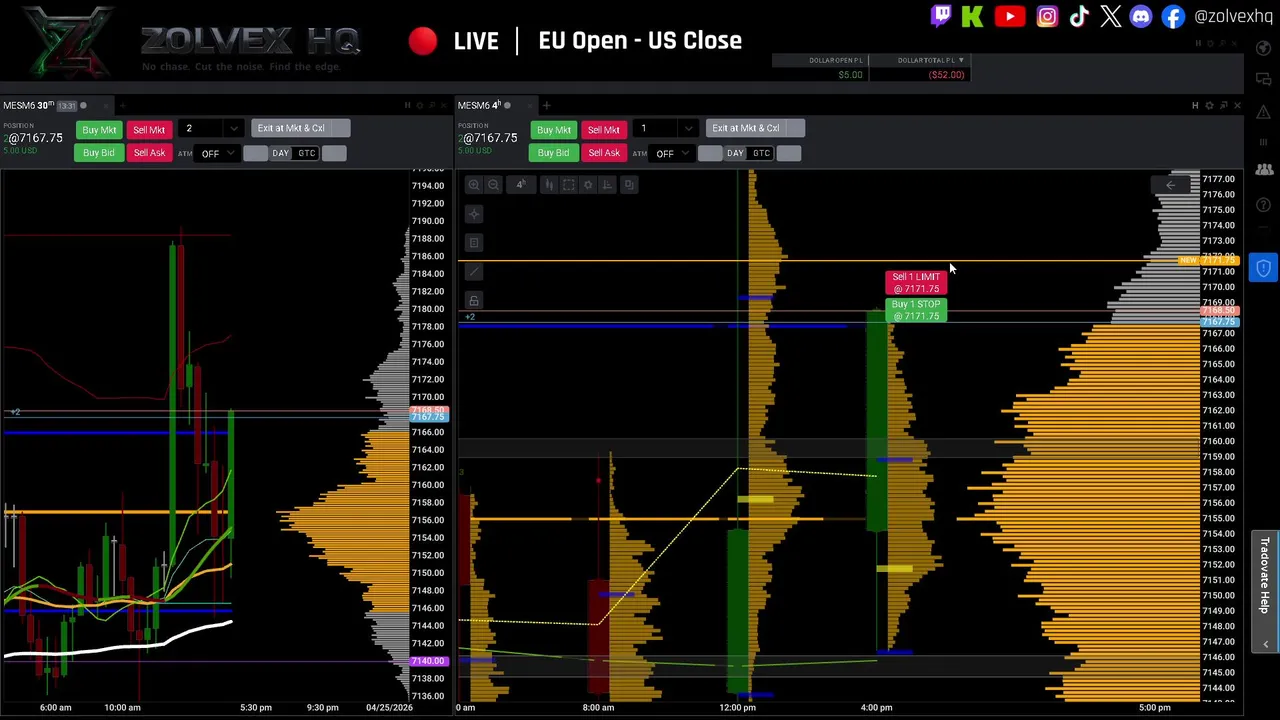Click the Buy 1 STOP @ 7171.75 order tag
The height and width of the screenshot is (720, 1280).
click(916, 310)
